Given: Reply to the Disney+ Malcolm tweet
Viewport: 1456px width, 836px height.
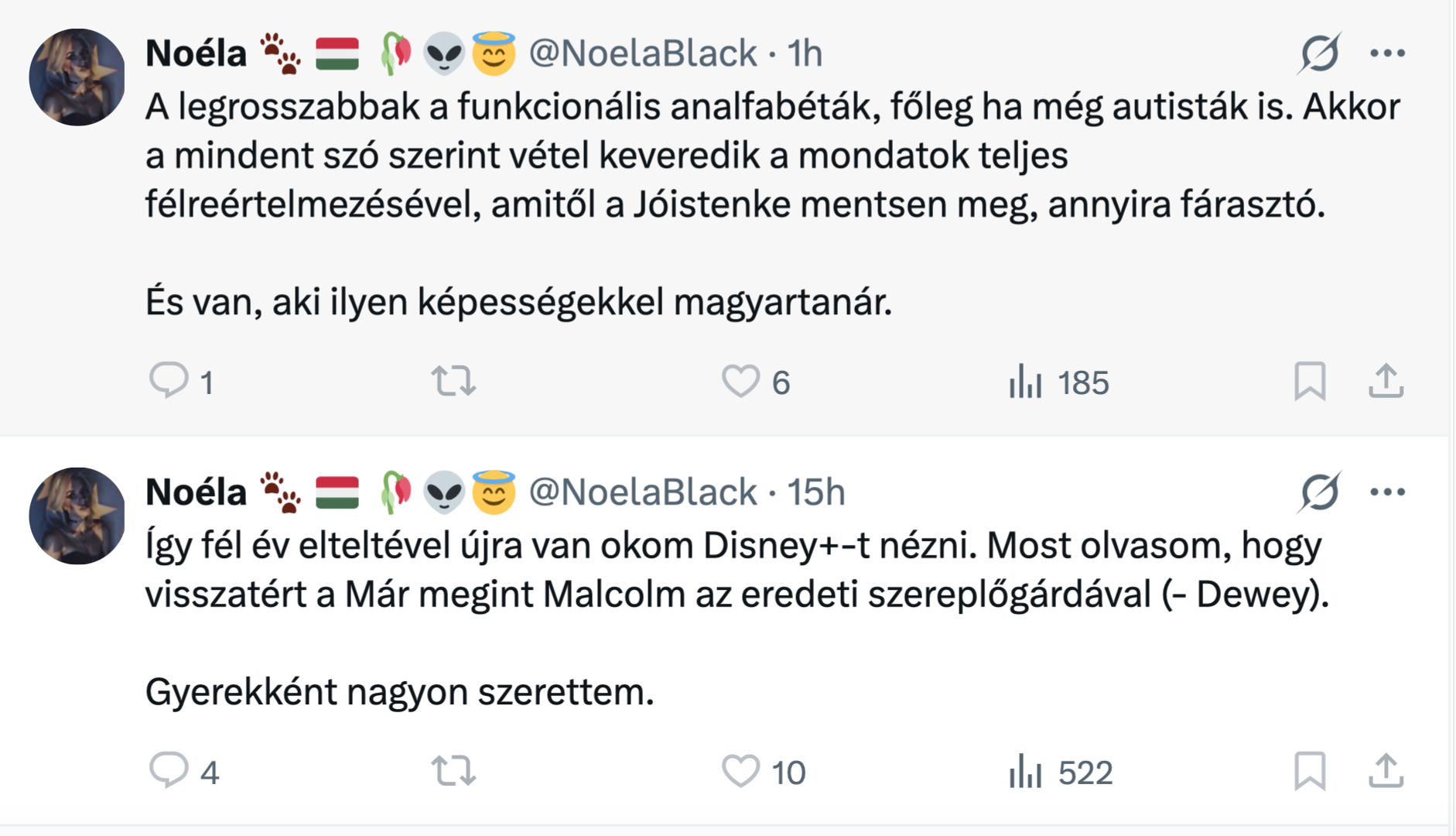Looking at the screenshot, I should pyautogui.click(x=169, y=771).
